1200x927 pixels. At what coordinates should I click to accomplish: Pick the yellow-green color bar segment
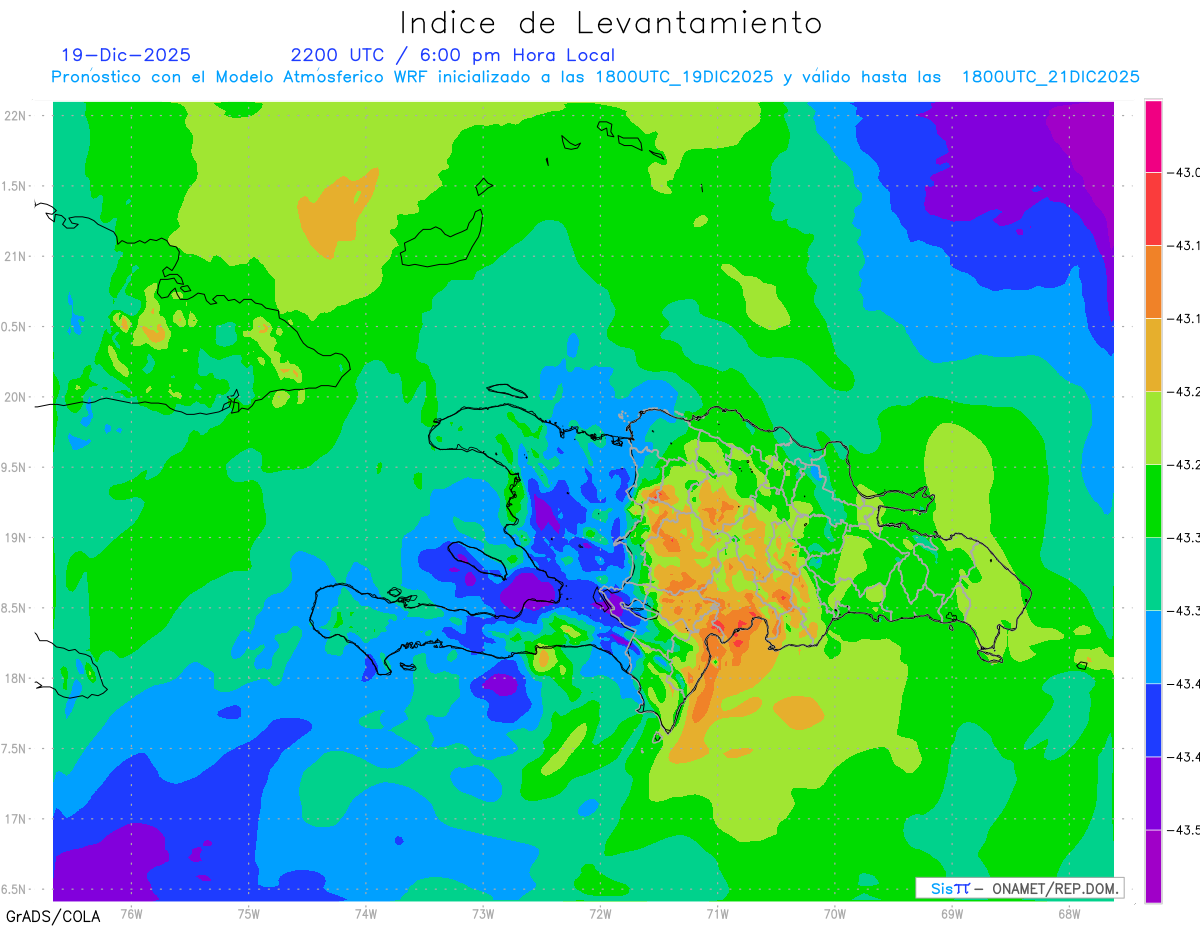pos(1153,428)
